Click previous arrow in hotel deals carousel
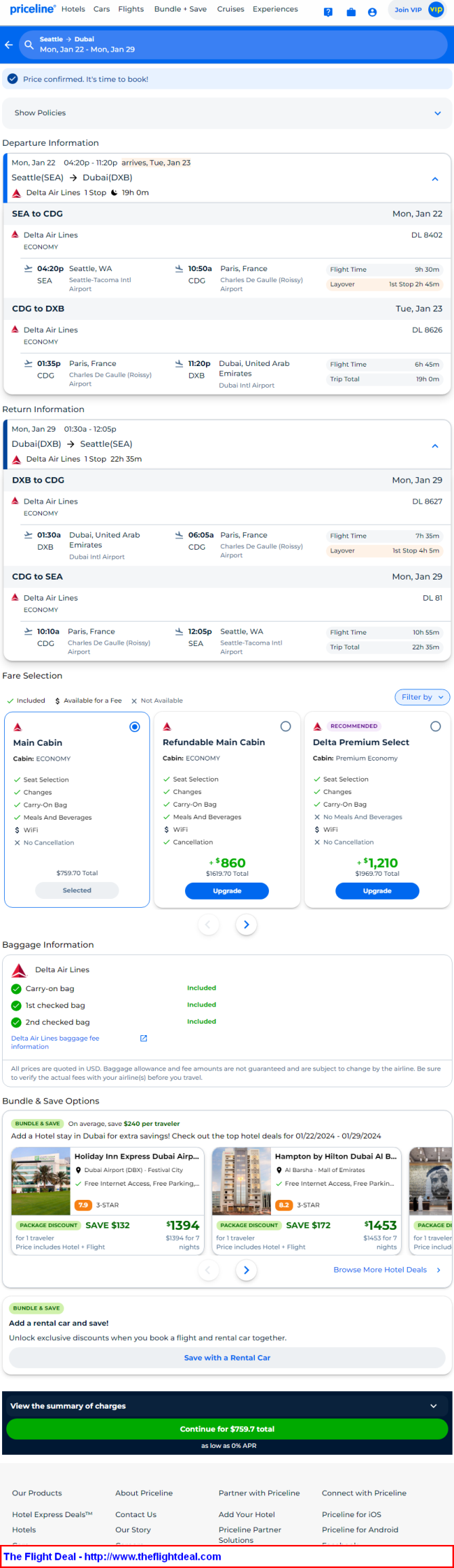 208,1270
